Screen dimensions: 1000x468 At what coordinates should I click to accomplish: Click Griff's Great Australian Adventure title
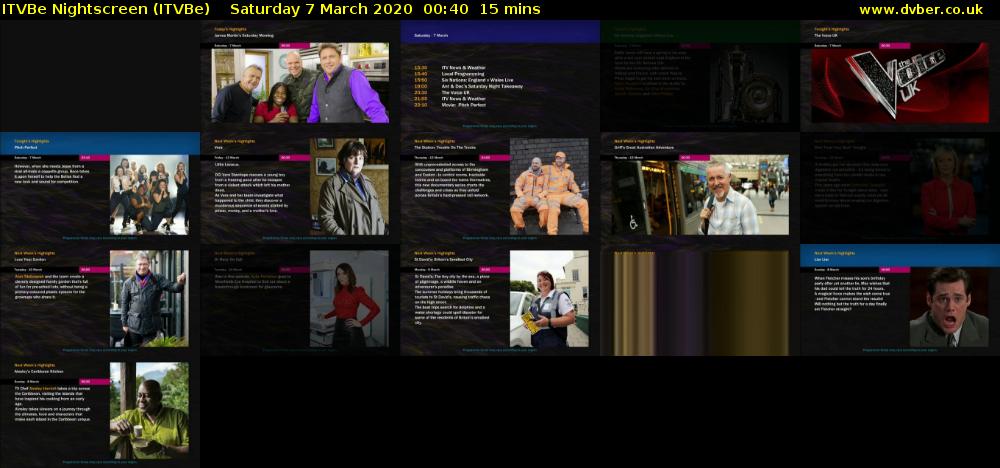point(644,147)
